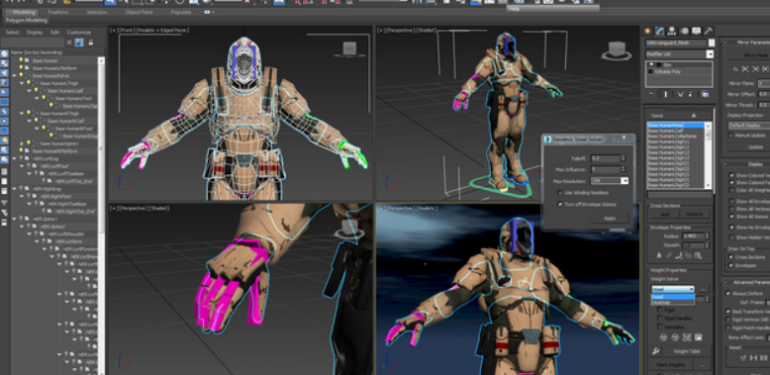770x375 pixels.
Task: Click the wrench icon beside Weight Table
Action: pos(655,351)
